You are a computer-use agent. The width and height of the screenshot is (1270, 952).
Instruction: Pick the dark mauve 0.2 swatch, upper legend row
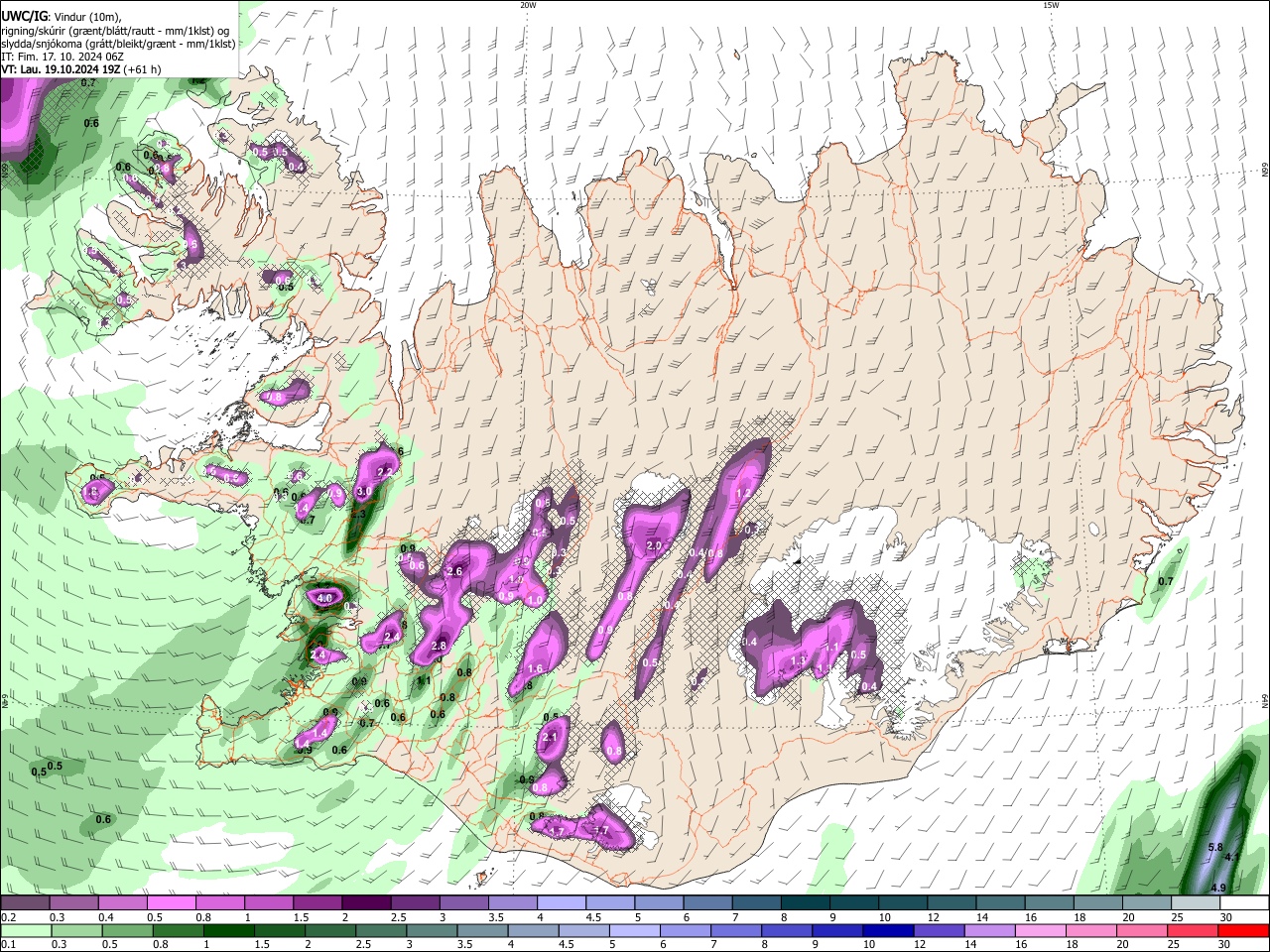[25, 903]
